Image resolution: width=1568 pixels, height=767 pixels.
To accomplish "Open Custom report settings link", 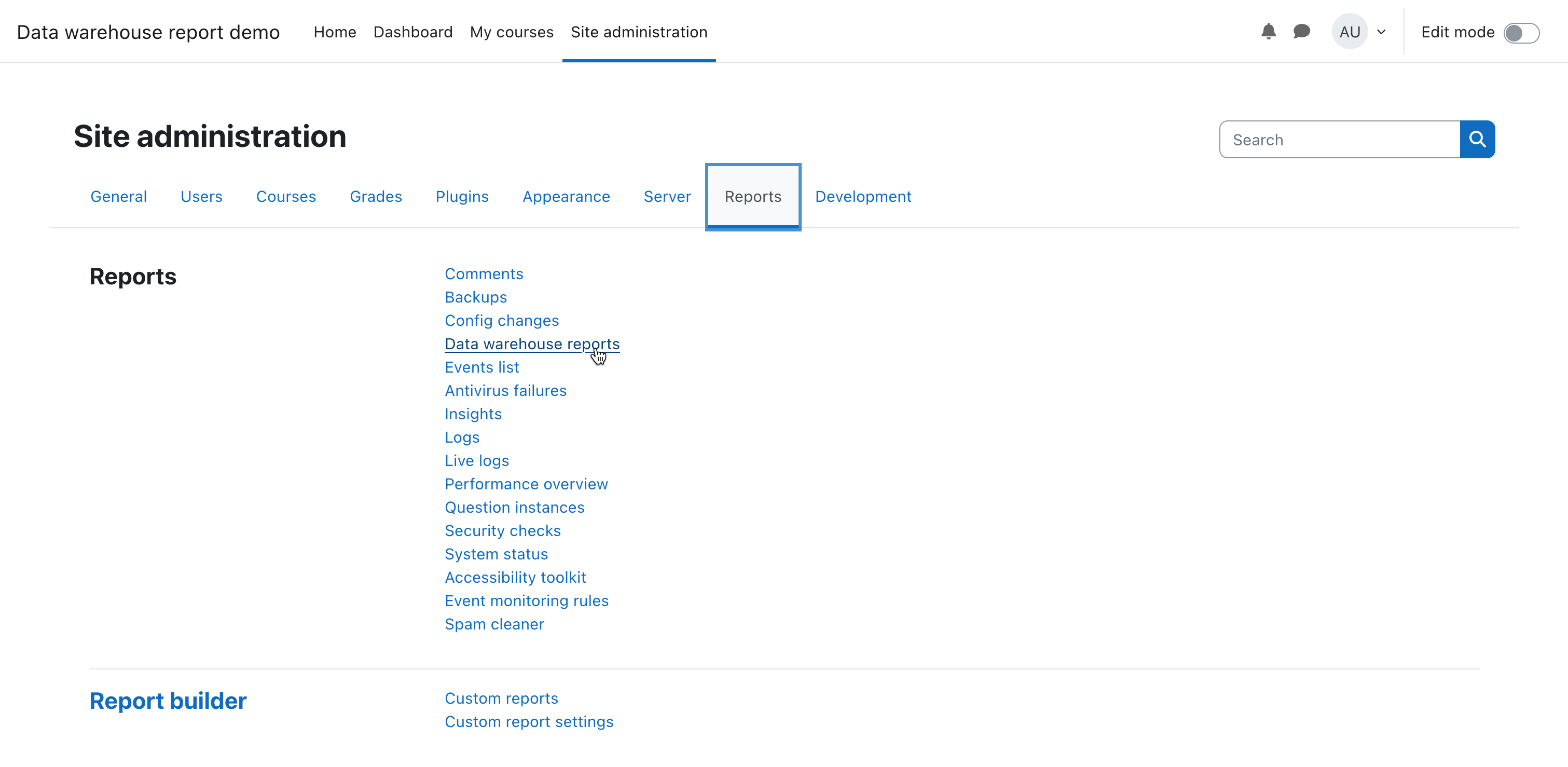I will (x=528, y=722).
